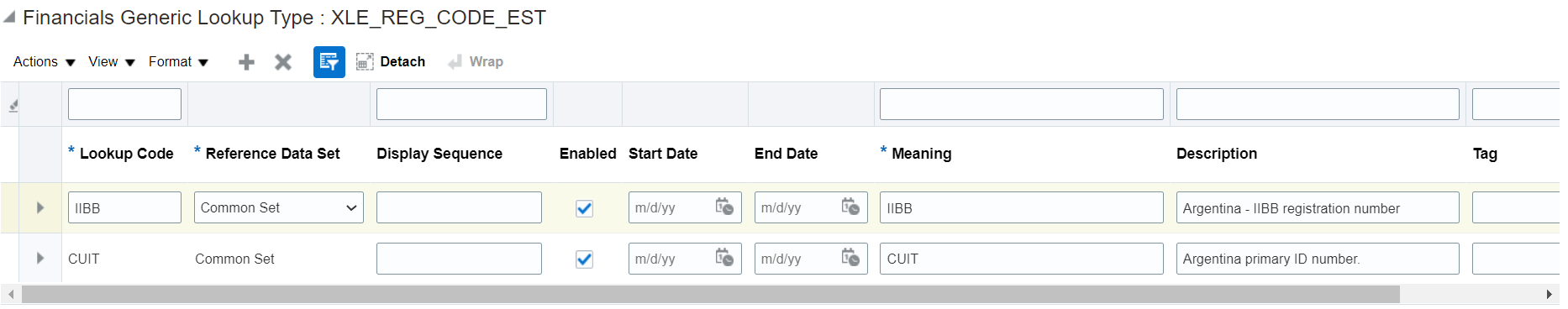
Task: Click the plus icon to add a new row
Action: click(246, 62)
